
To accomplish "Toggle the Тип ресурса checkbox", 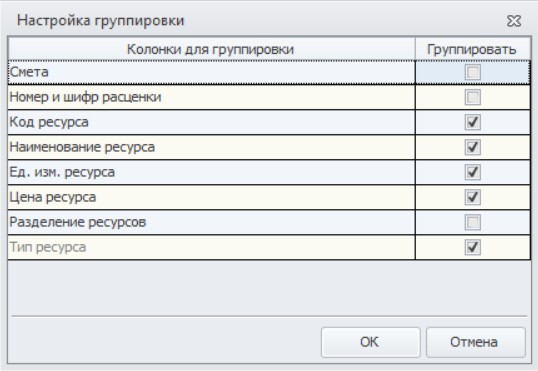I will [x=472, y=247].
